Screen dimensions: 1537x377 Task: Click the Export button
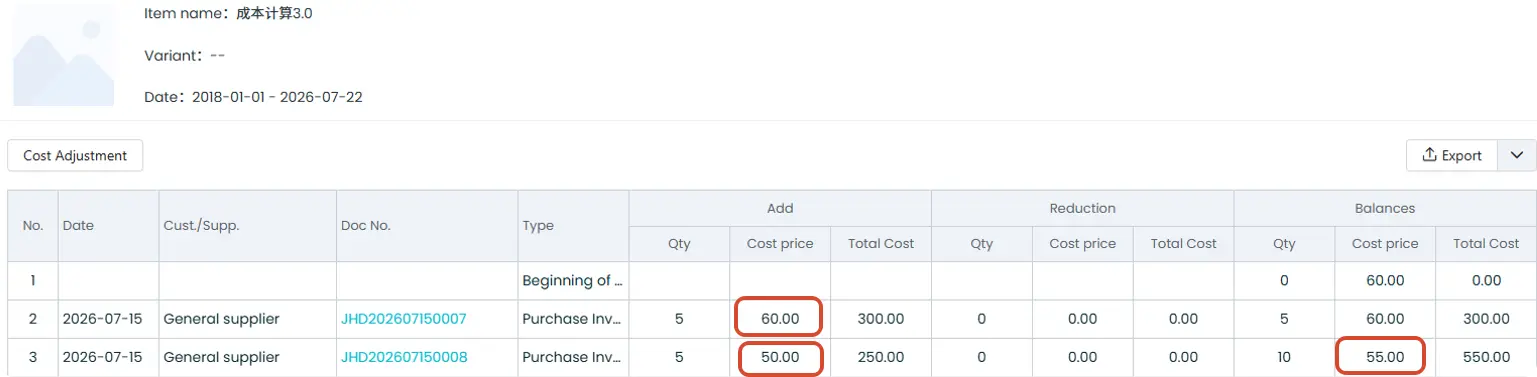1451,156
